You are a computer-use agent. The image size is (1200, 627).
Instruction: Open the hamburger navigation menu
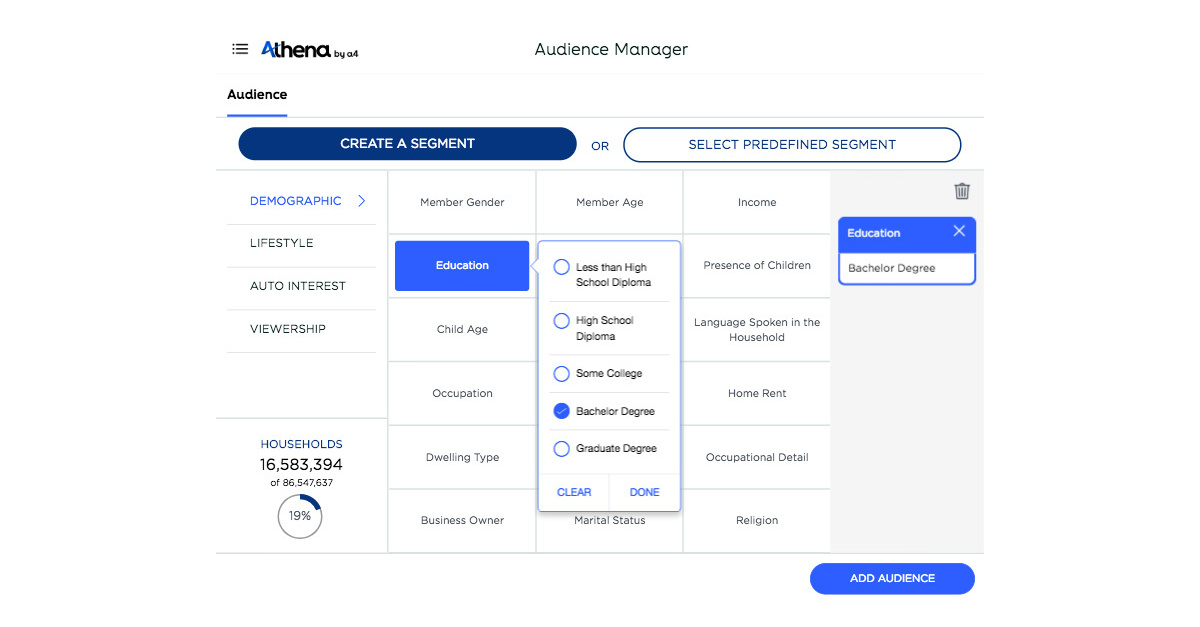(x=240, y=48)
